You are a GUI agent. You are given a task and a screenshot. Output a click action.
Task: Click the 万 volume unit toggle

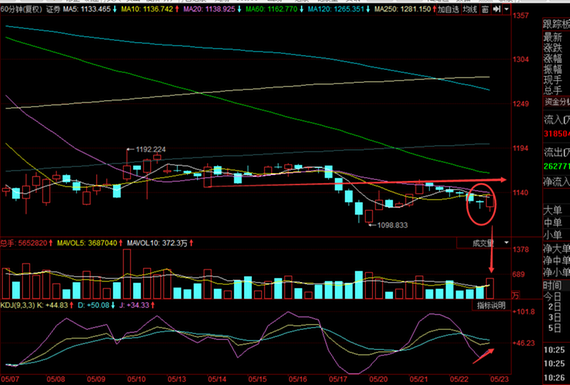515,295
